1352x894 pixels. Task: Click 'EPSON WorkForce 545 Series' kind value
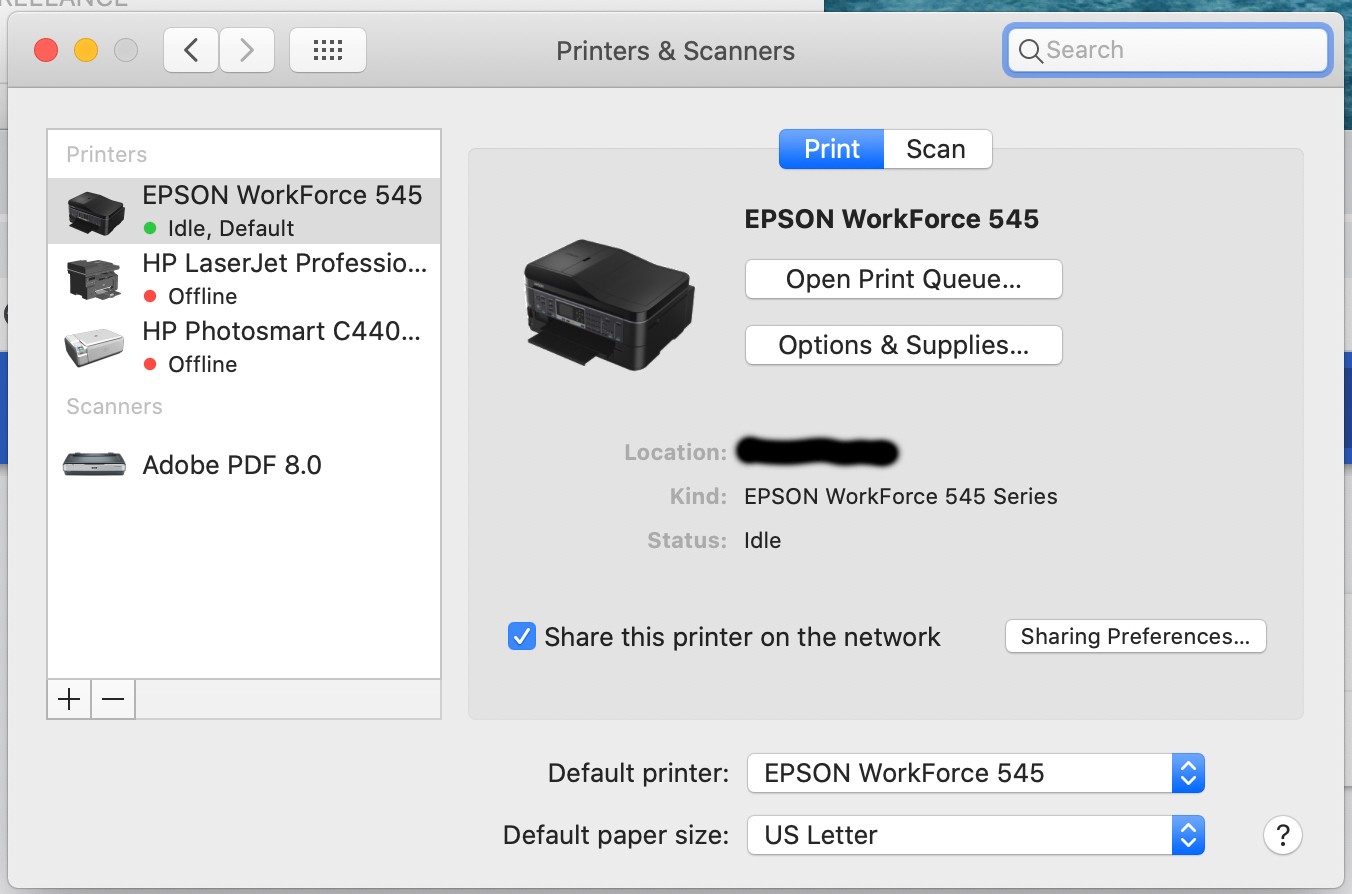coord(901,496)
